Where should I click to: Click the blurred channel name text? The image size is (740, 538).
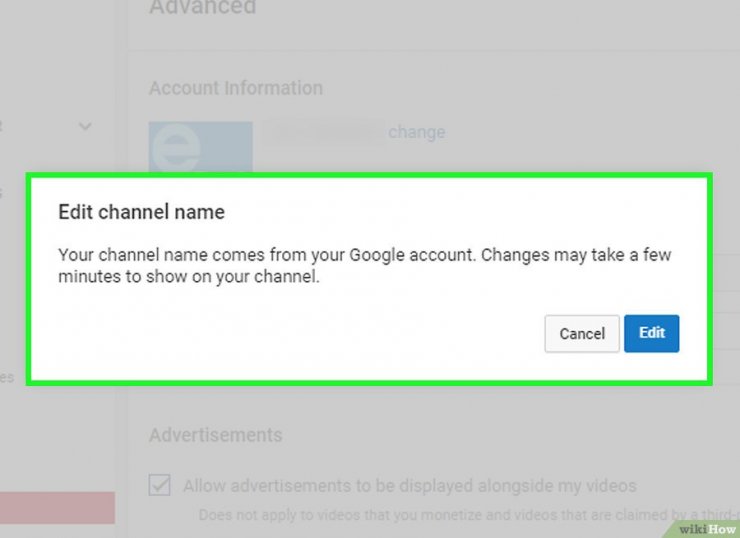point(324,132)
